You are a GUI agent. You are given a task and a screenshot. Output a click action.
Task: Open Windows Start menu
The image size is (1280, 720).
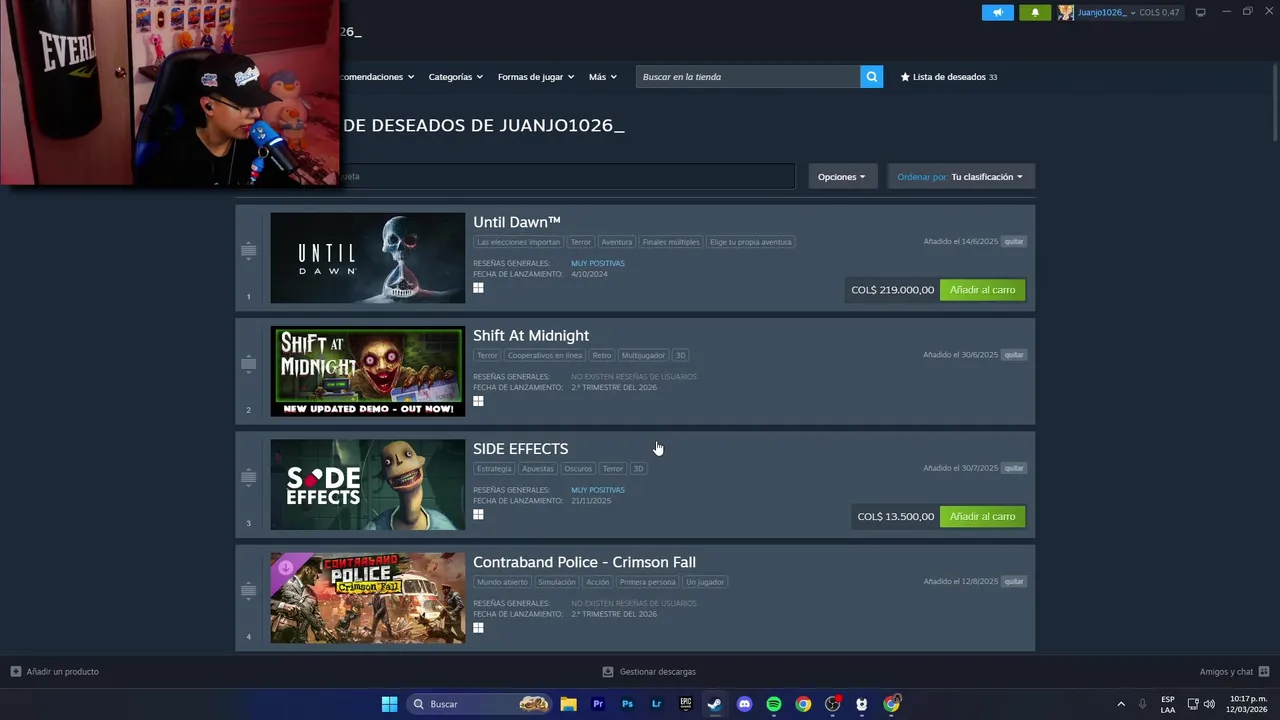click(389, 704)
